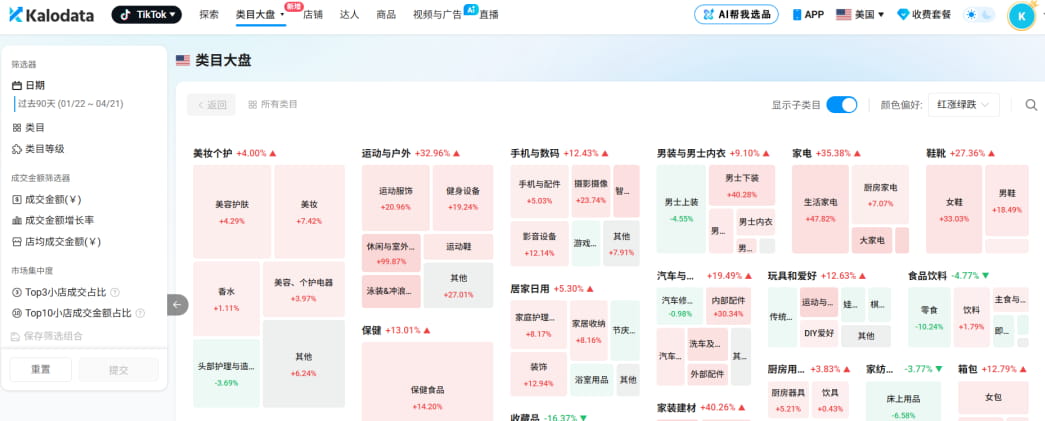Image resolution: width=1045 pixels, height=421 pixels.
Task: Open the 店均成交金额(¥) filter
Action: coord(57,241)
